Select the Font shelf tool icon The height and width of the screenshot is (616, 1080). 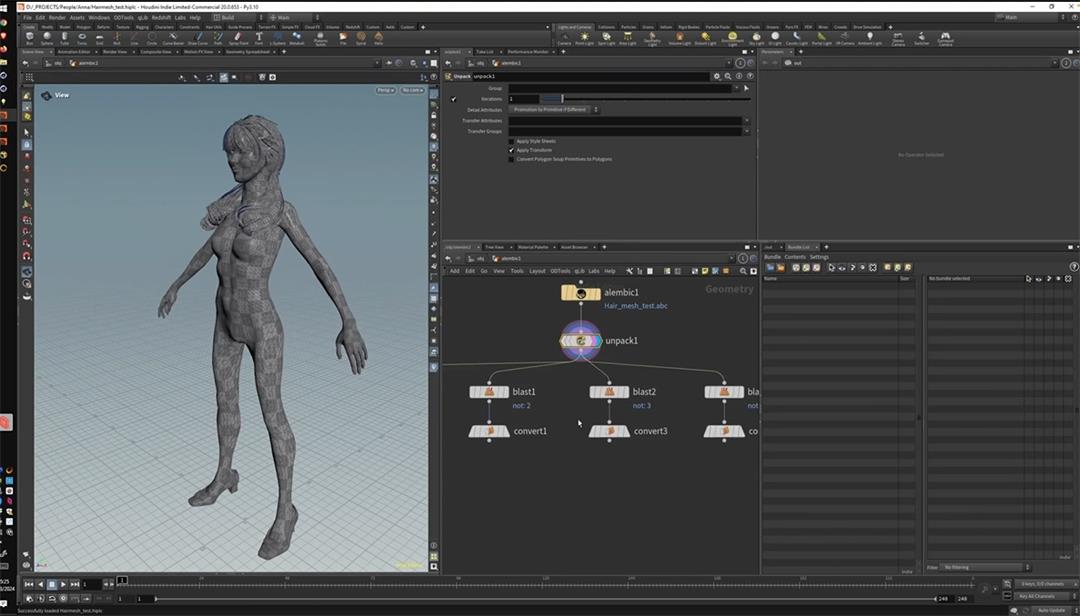coord(259,37)
